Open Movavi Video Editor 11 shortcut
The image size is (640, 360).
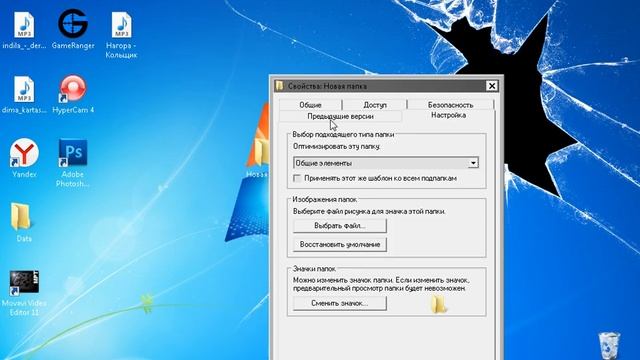coord(24,282)
